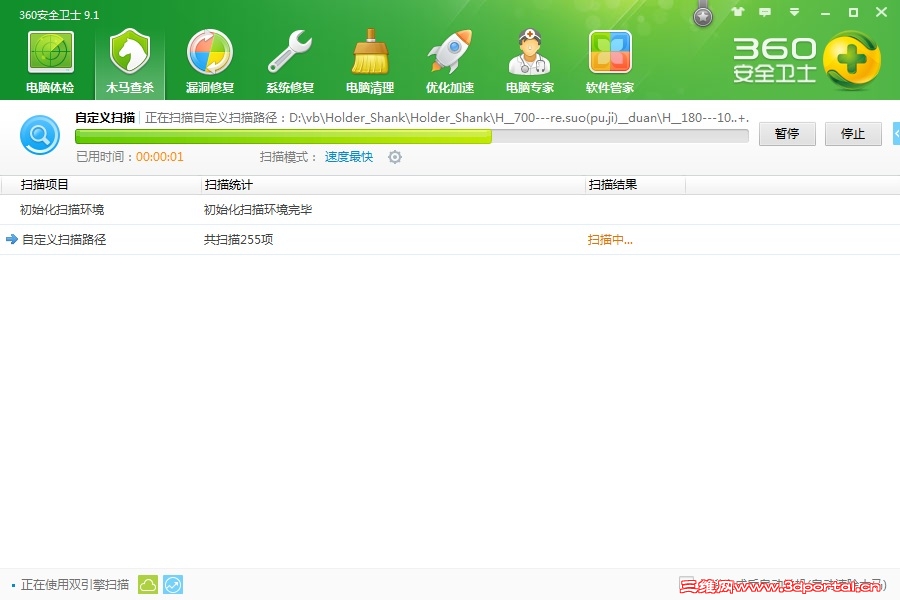Expand the main menu dropdown arrow
The image size is (900, 600).
click(794, 12)
